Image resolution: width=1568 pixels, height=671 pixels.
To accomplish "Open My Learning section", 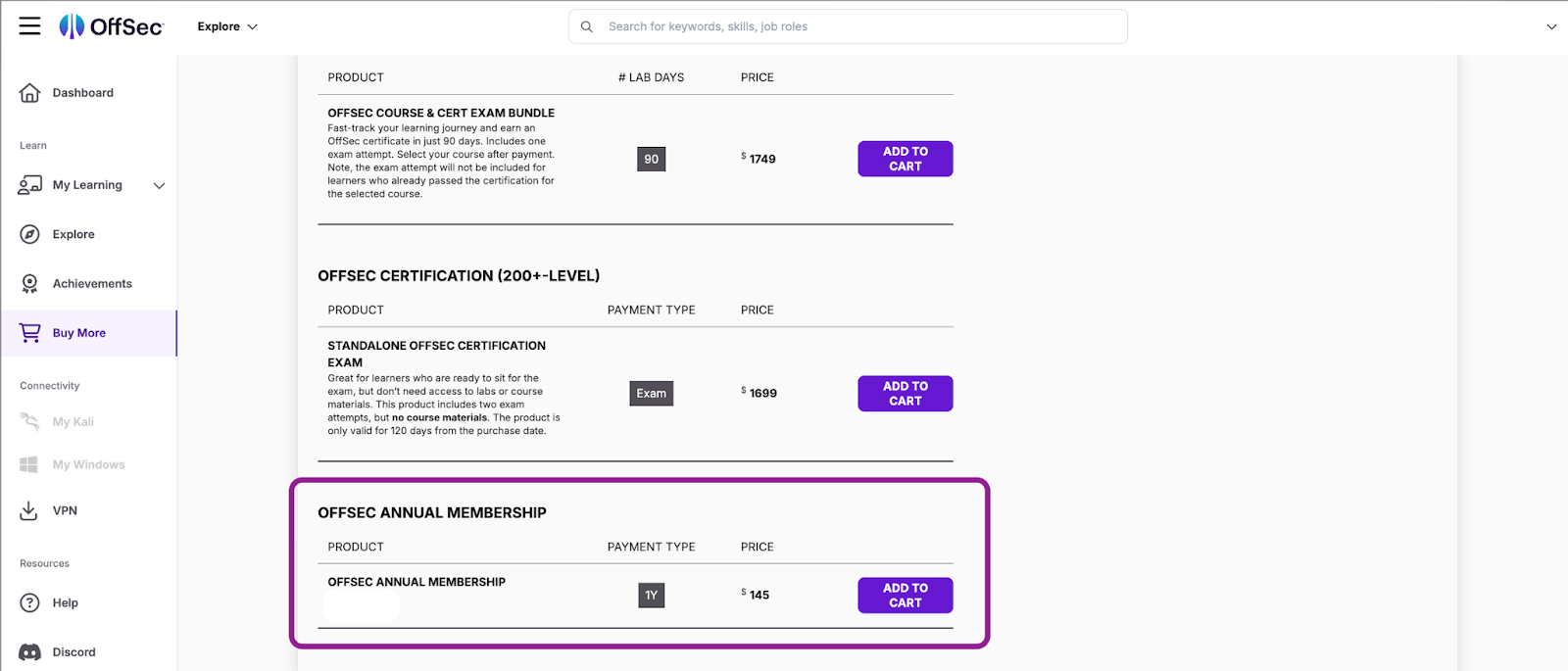I will [87, 185].
